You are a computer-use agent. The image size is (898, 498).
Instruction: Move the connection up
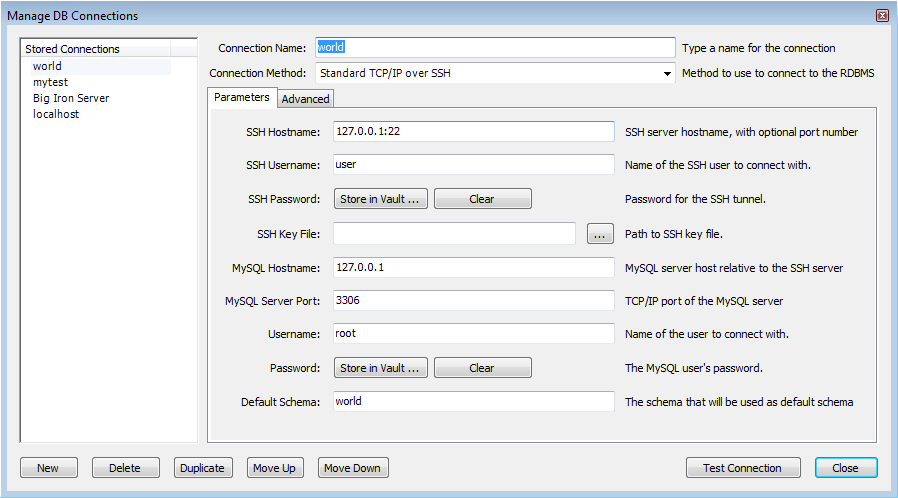tap(275, 468)
